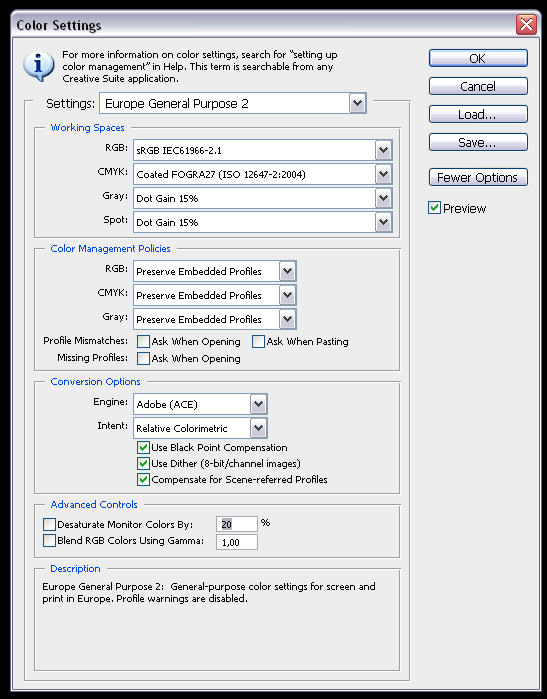Image resolution: width=547 pixels, height=699 pixels.
Task: Click the blue info icon
Action: point(39,66)
